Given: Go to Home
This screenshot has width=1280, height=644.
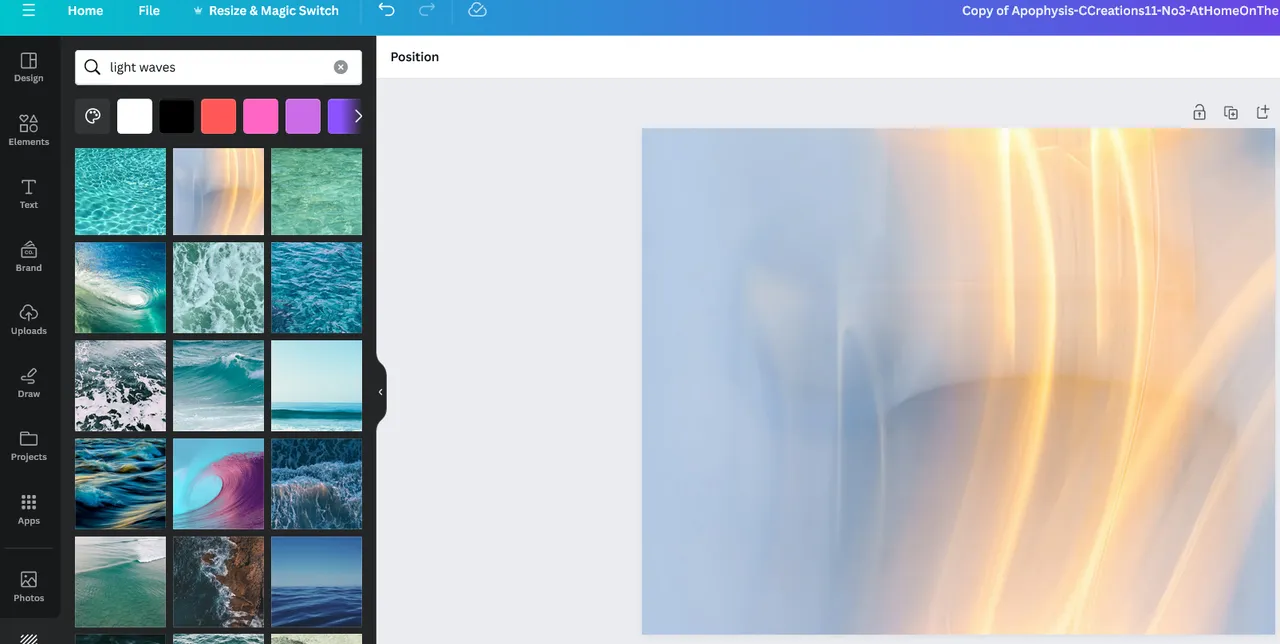Looking at the screenshot, I should (85, 11).
